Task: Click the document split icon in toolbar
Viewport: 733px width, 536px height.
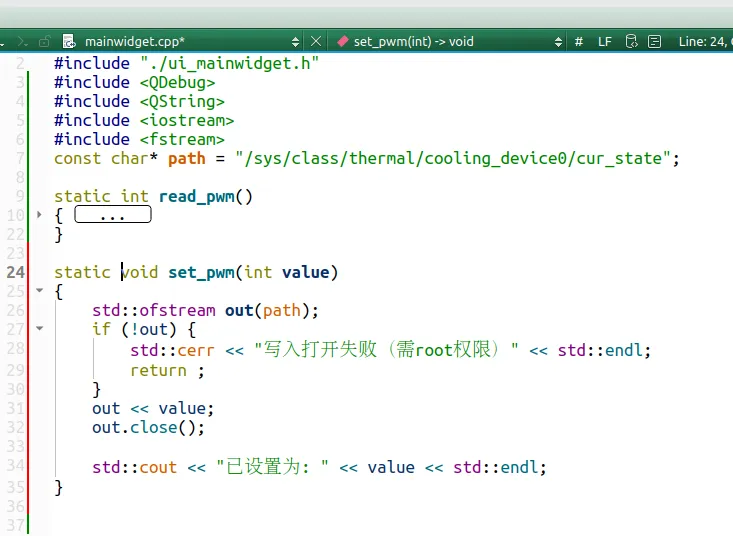Action: point(654,42)
